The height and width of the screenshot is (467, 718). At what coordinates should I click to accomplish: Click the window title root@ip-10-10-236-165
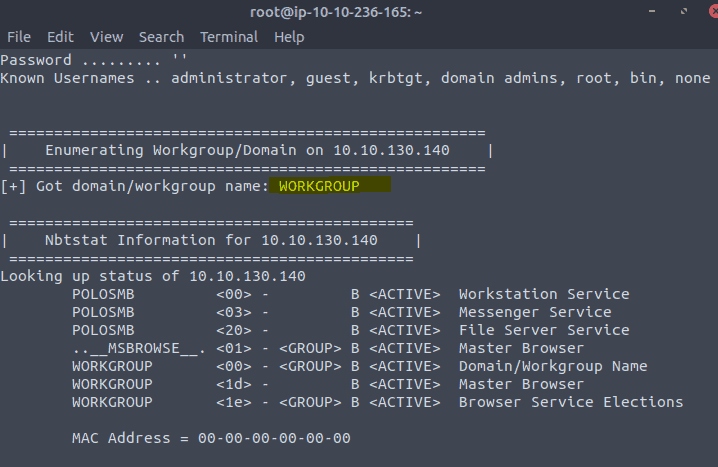point(336,12)
